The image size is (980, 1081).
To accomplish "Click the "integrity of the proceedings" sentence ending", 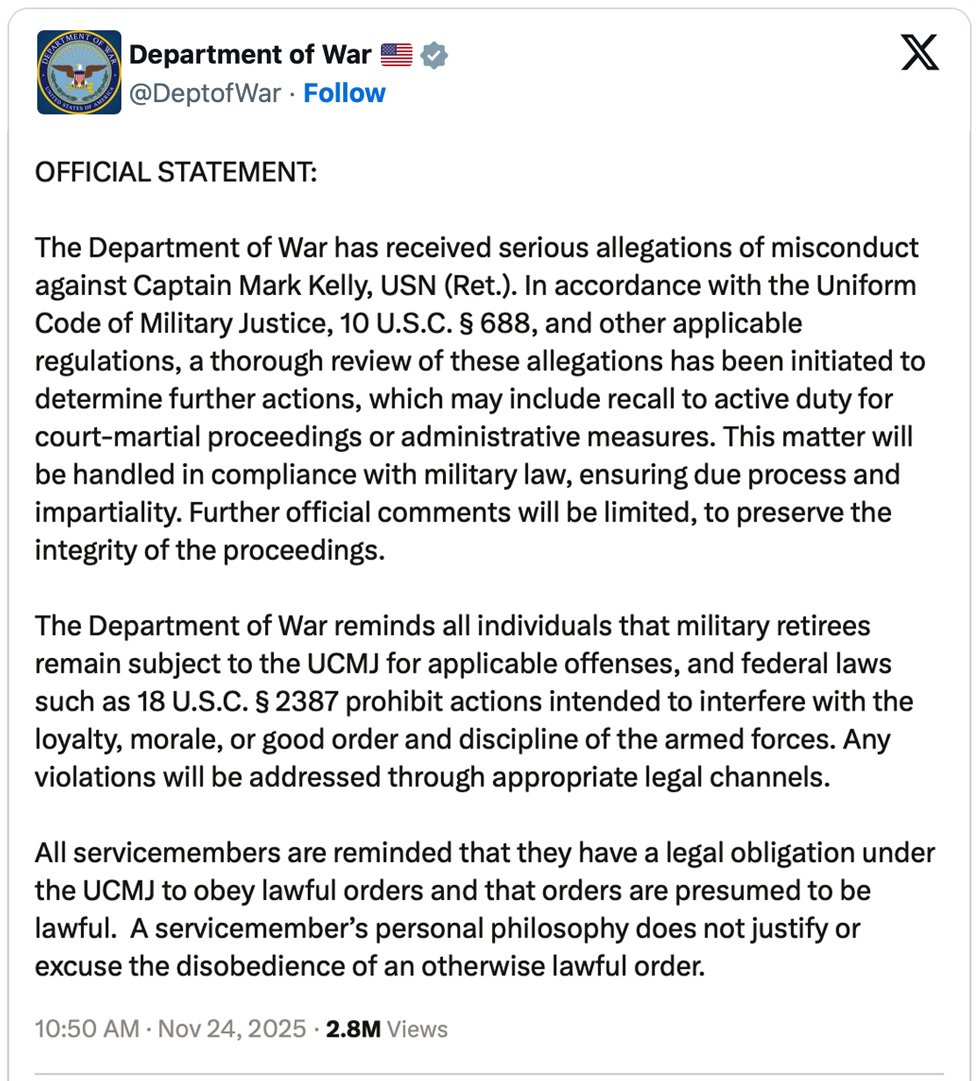I will [x=210, y=551].
